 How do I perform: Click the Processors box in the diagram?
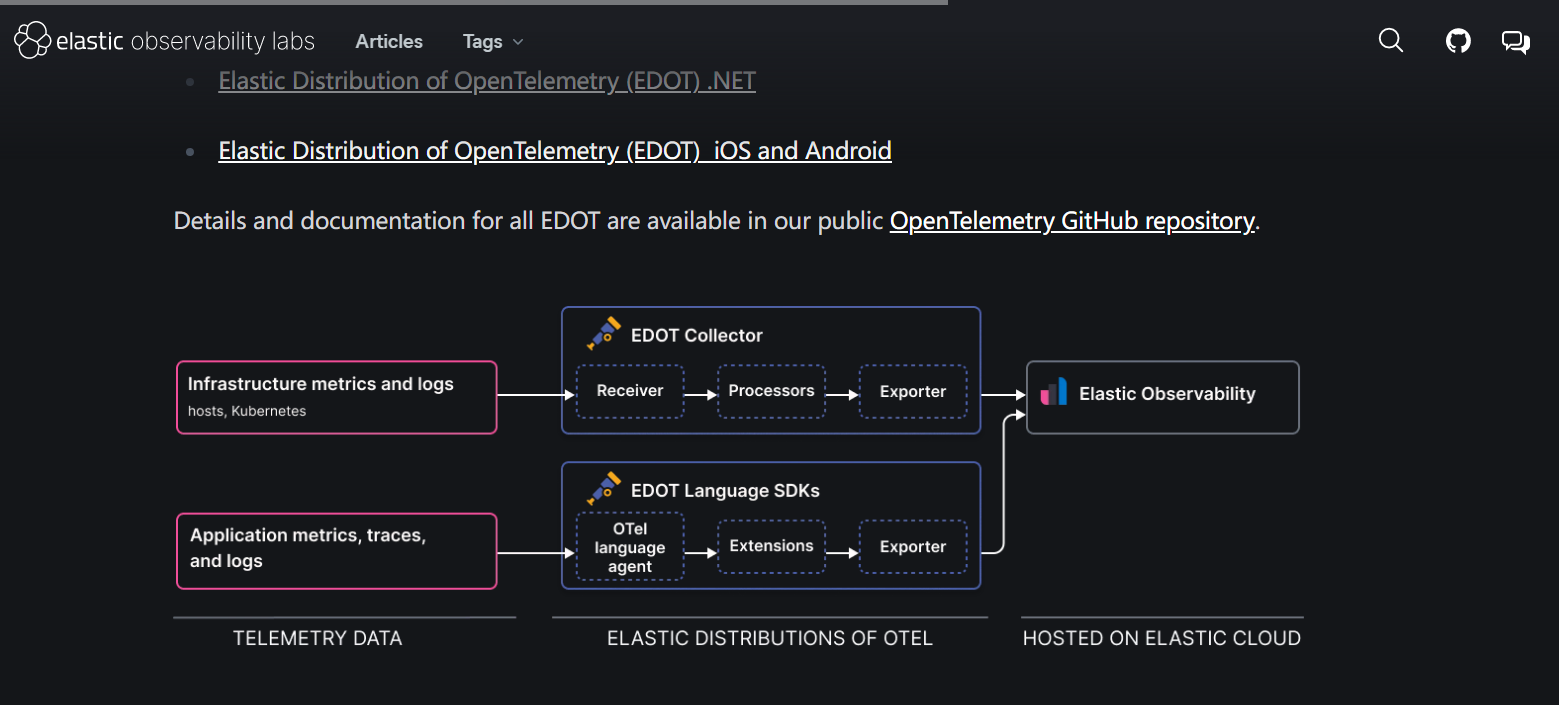click(771, 391)
